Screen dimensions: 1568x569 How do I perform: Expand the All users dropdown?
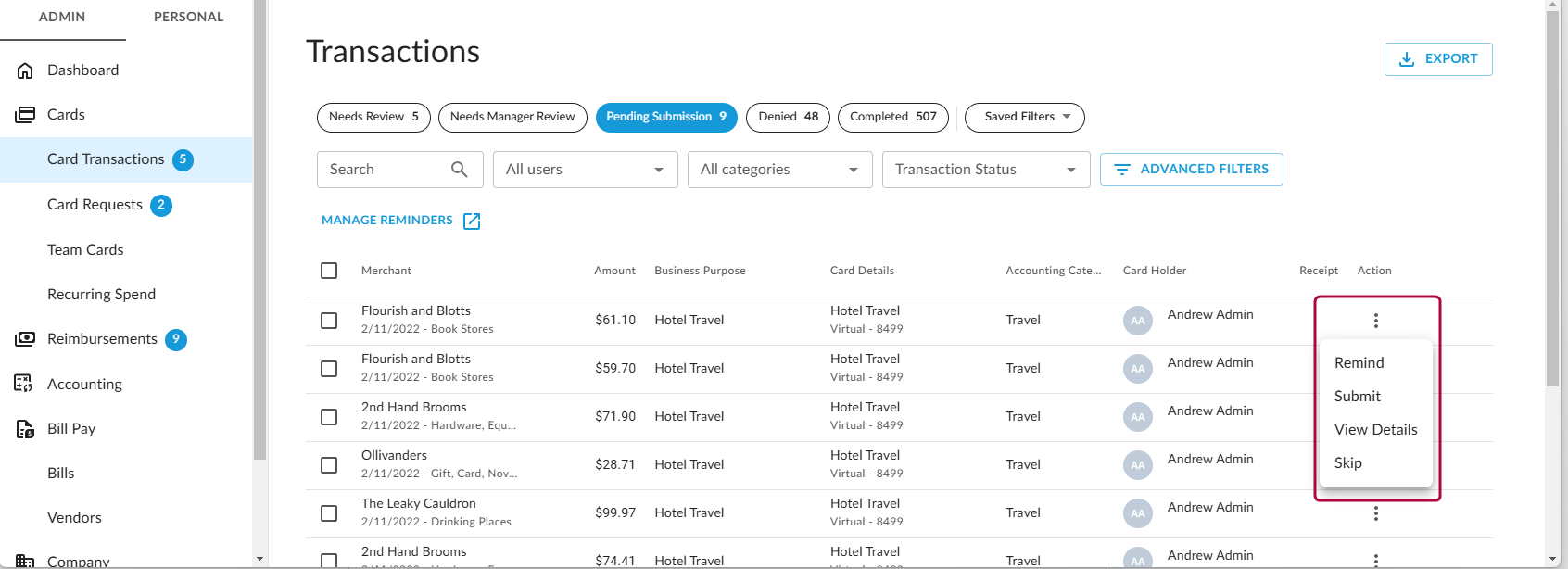pyautogui.click(x=585, y=170)
